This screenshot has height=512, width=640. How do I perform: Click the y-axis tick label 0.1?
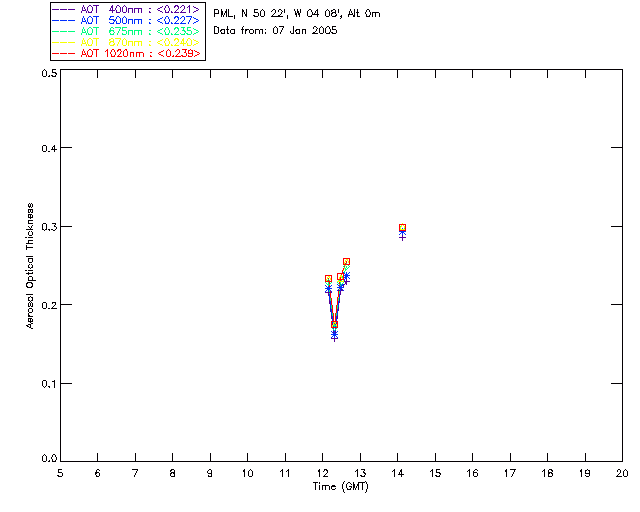(x=49, y=384)
